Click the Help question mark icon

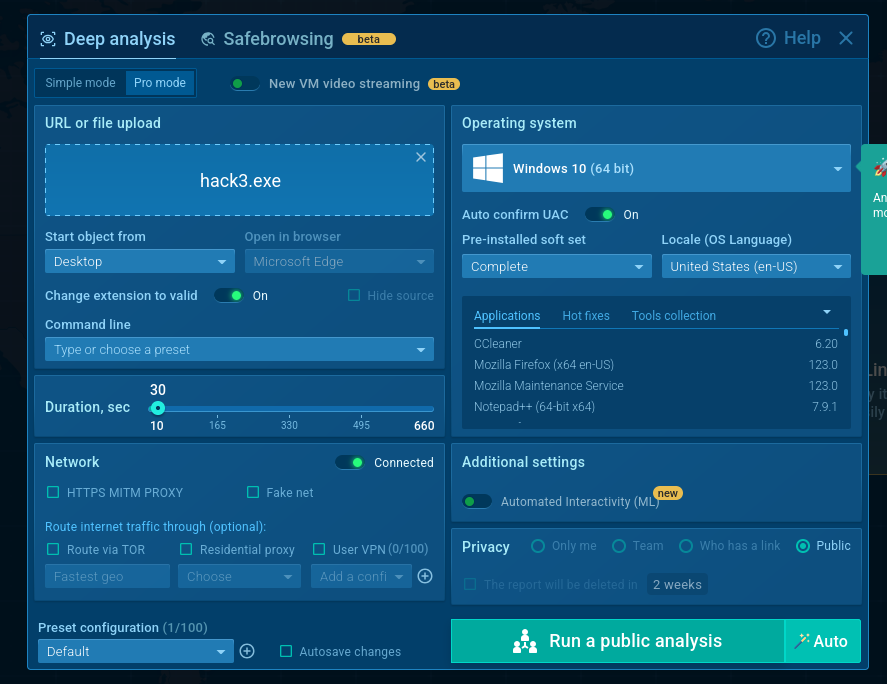tap(765, 38)
